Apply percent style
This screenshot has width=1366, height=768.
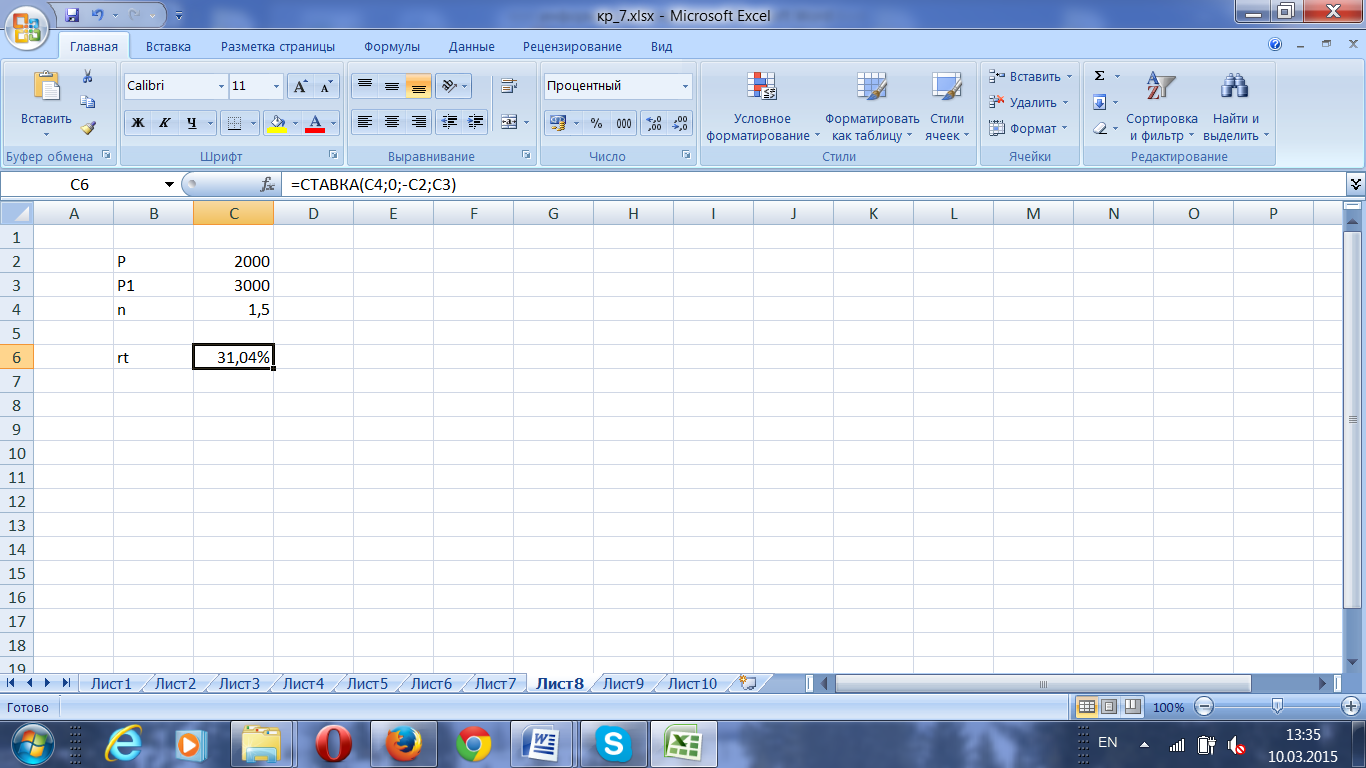click(596, 123)
